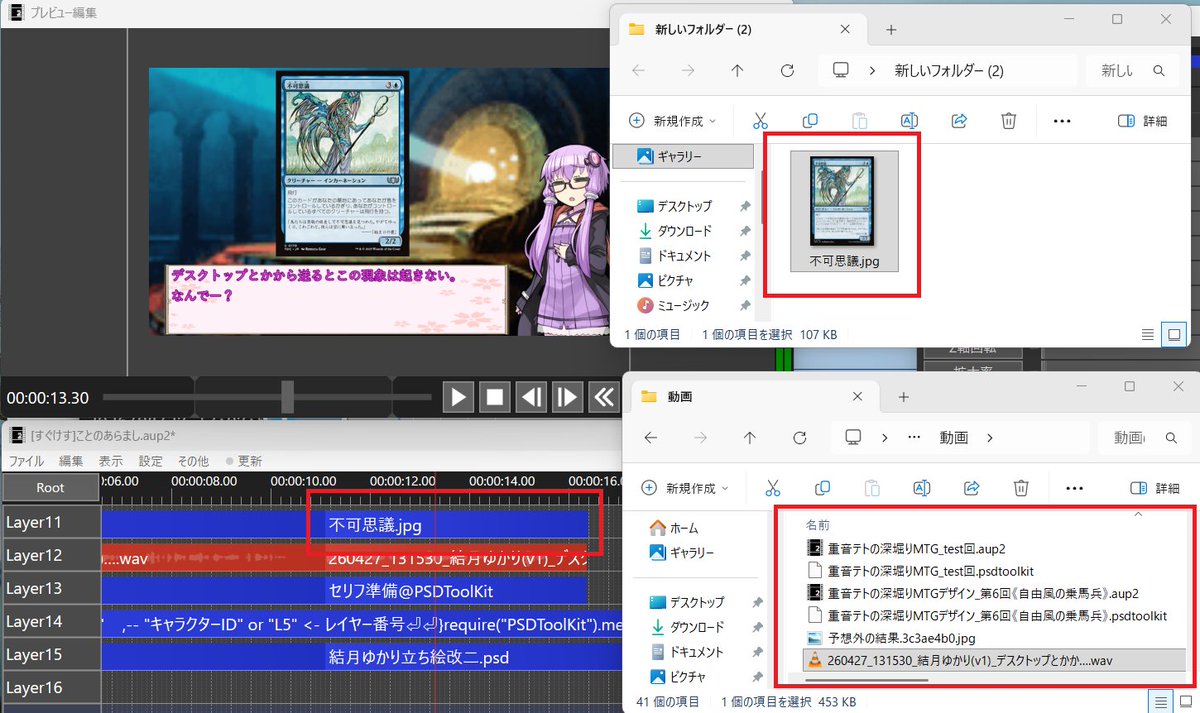Screen dimensions: 1200x713
Task: Select the Layer15 header
Action: click(x=50, y=654)
